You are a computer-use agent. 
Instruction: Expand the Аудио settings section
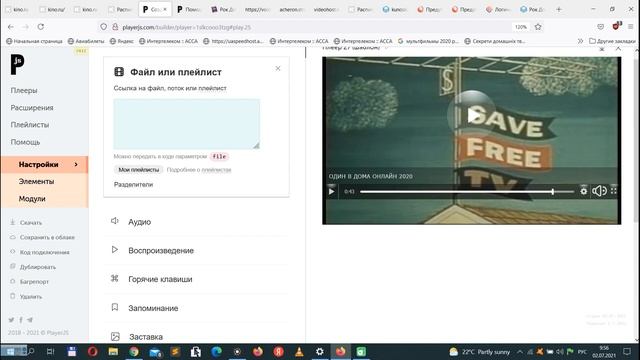[x=139, y=222]
